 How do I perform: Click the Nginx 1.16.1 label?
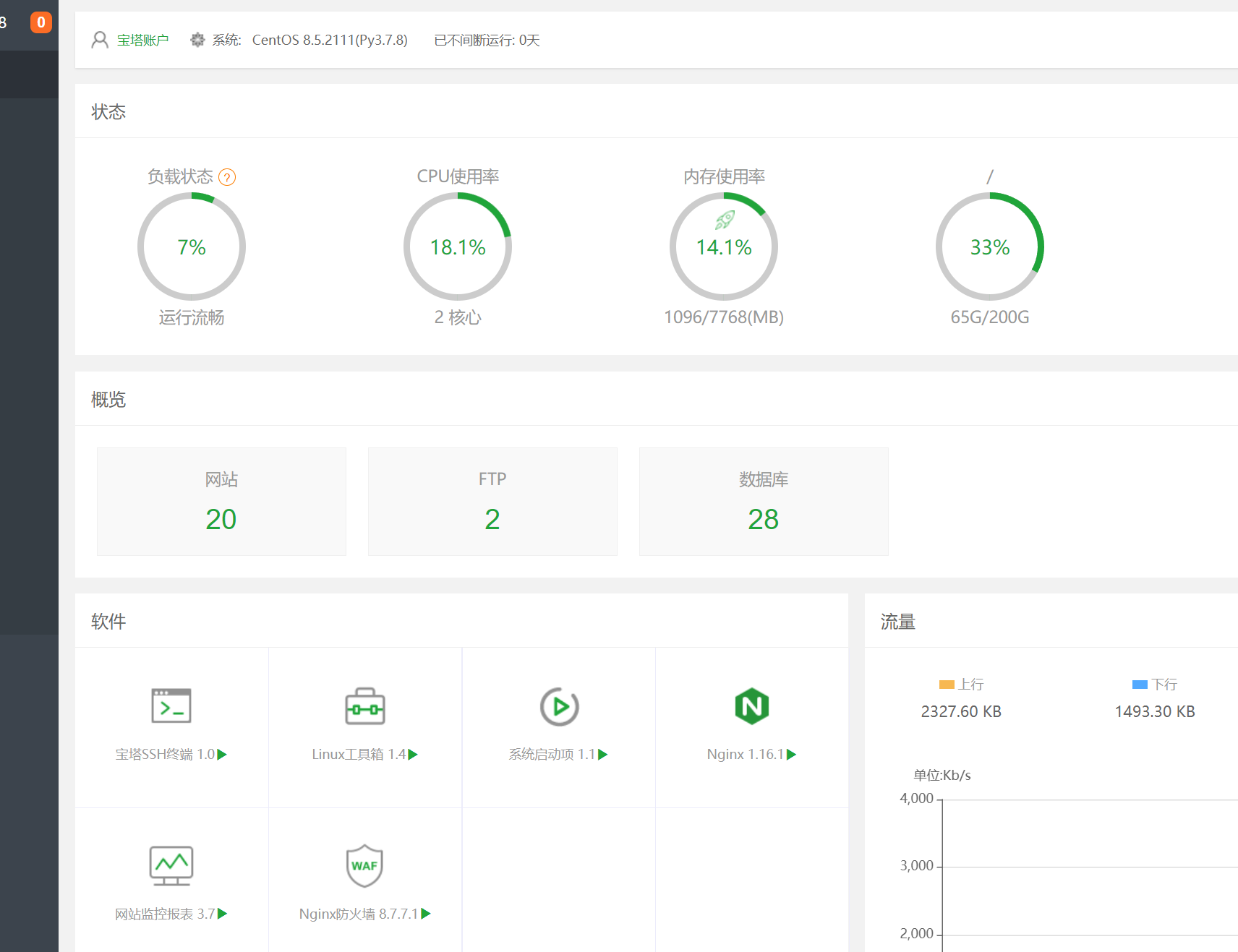(746, 754)
